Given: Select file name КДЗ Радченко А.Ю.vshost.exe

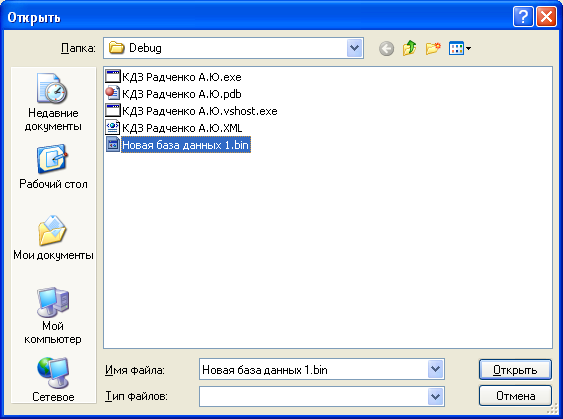Looking at the screenshot, I should (x=200, y=111).
